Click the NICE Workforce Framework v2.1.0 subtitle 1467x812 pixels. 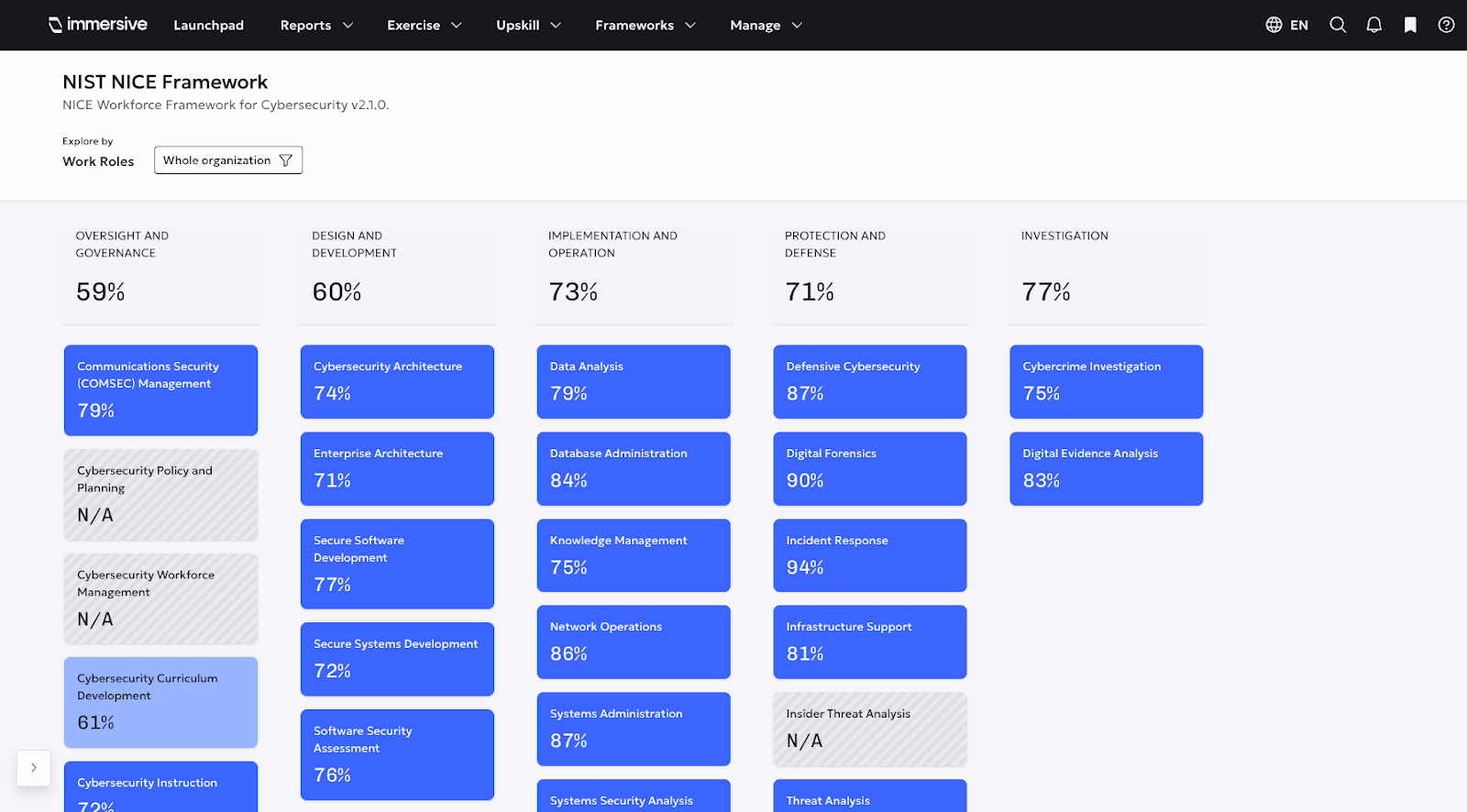[226, 105]
